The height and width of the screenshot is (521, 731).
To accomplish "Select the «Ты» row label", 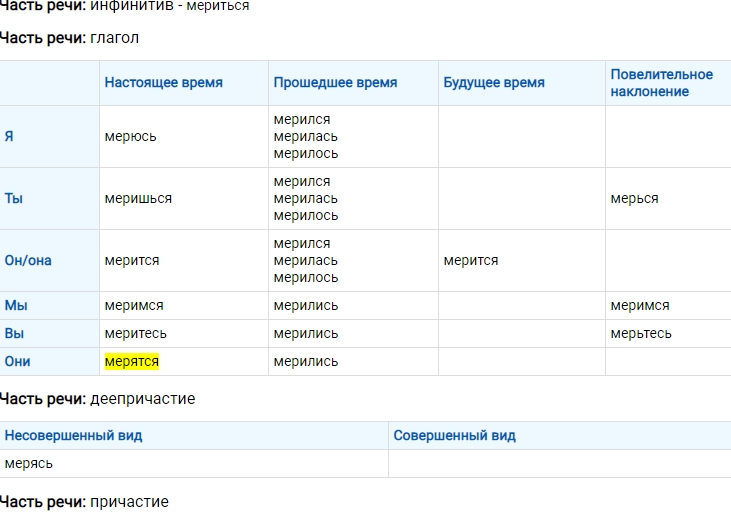I will [x=14, y=198].
